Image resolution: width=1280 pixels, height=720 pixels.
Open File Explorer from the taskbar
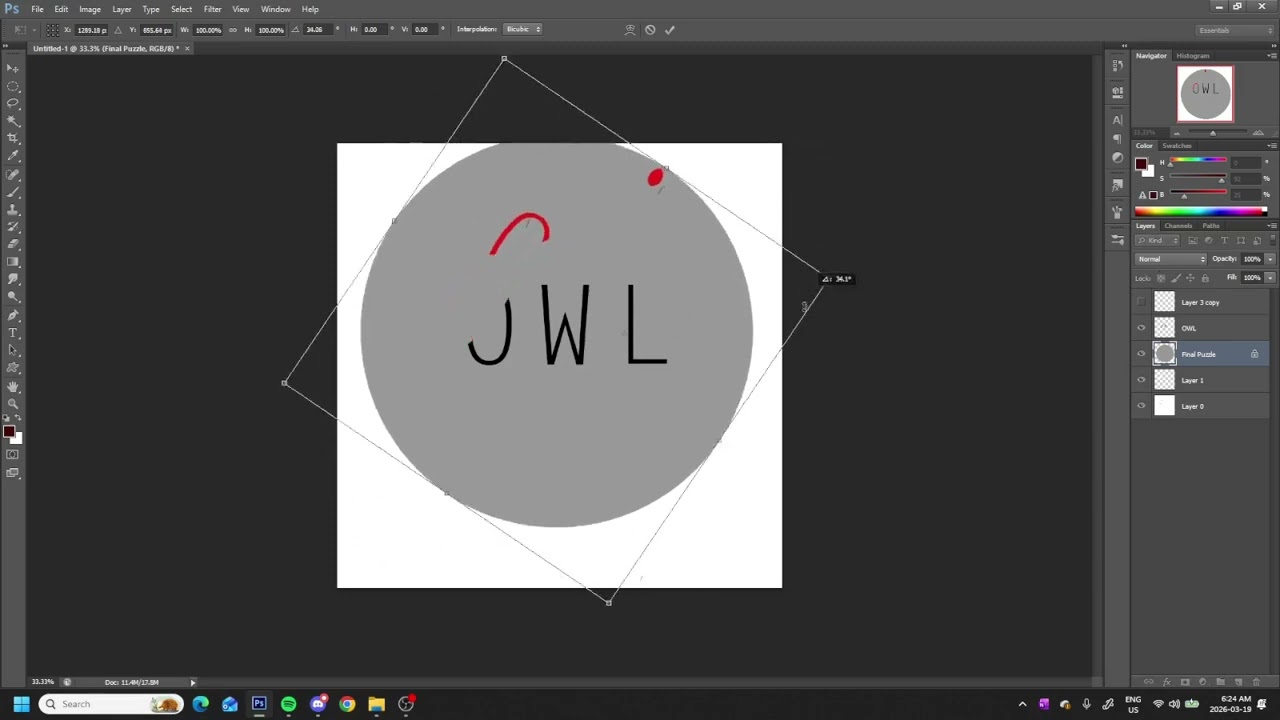pyautogui.click(x=376, y=704)
